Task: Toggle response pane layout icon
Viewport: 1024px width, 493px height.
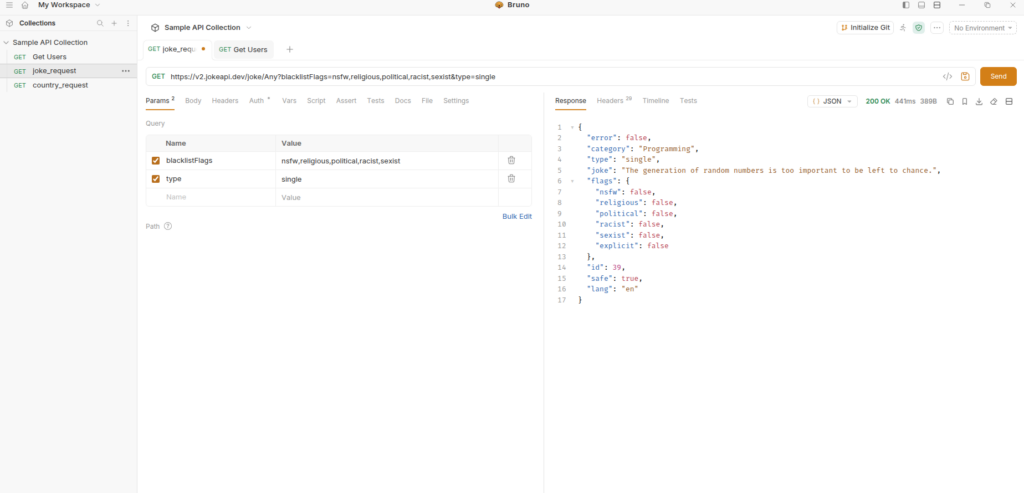Action: pyautogui.click(x=1009, y=101)
